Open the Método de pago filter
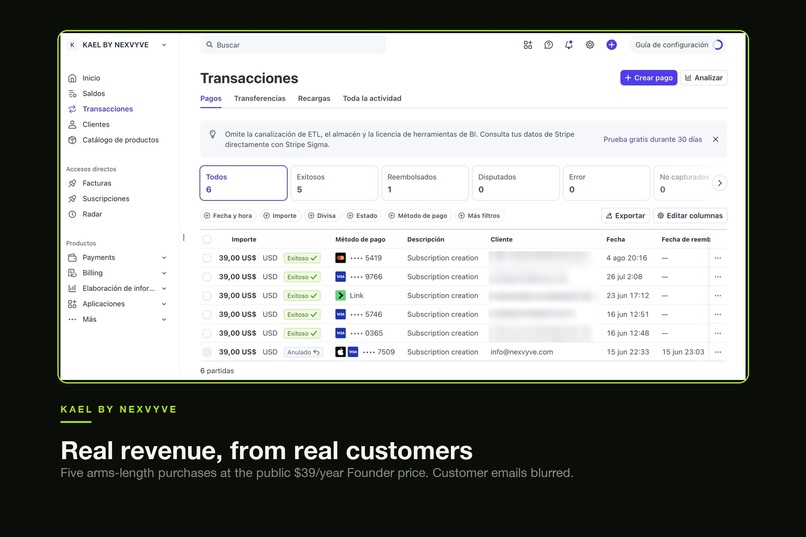This screenshot has height=537, width=806. pos(417,216)
